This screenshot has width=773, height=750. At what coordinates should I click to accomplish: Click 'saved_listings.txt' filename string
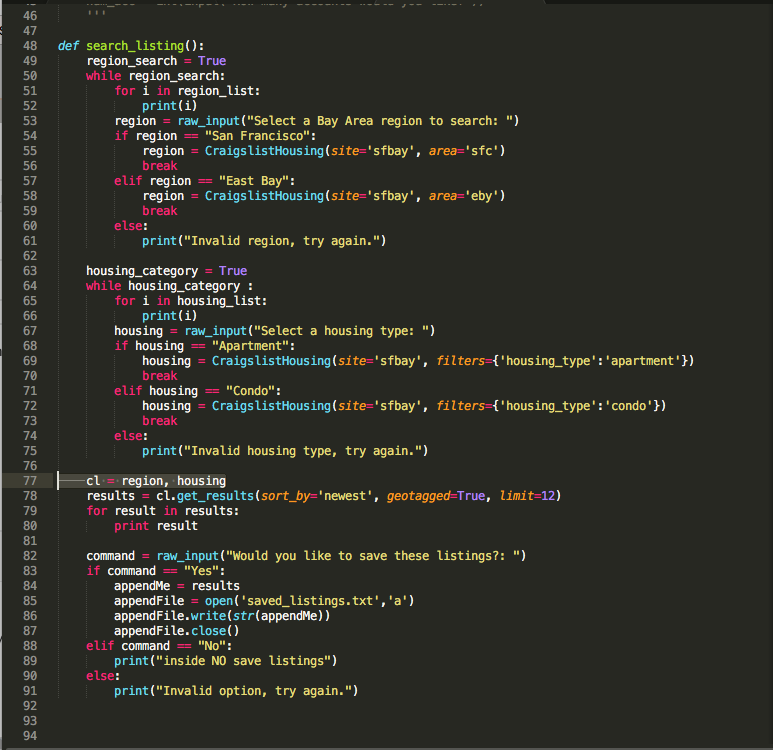(310, 601)
